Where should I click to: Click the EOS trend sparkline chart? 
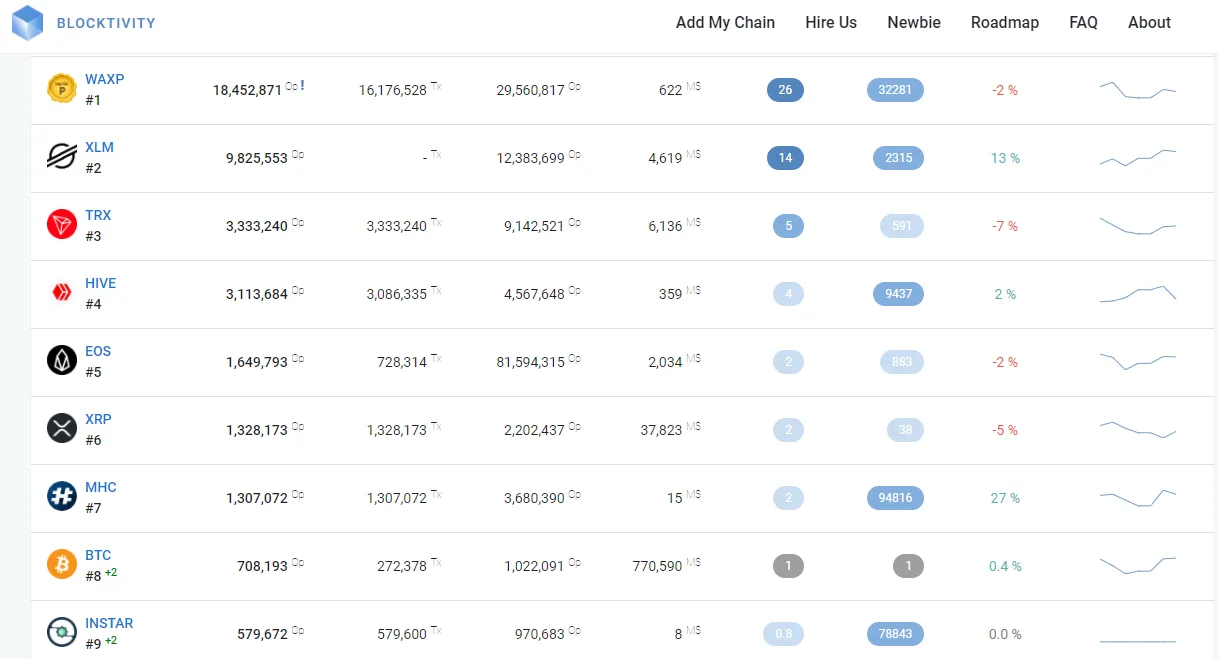(x=1138, y=361)
